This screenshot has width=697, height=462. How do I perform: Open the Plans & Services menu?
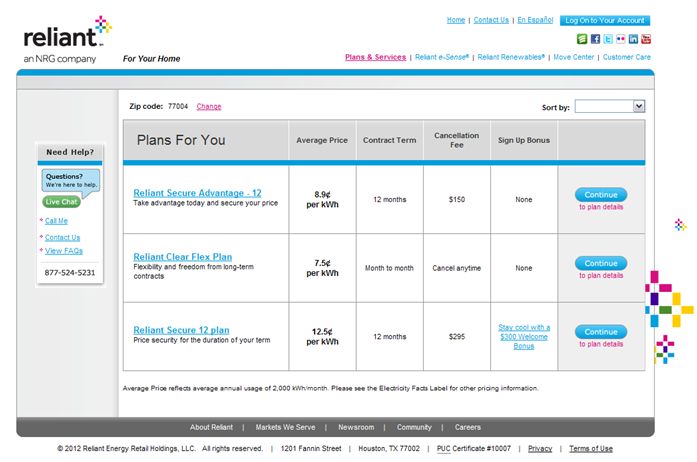[x=376, y=57]
